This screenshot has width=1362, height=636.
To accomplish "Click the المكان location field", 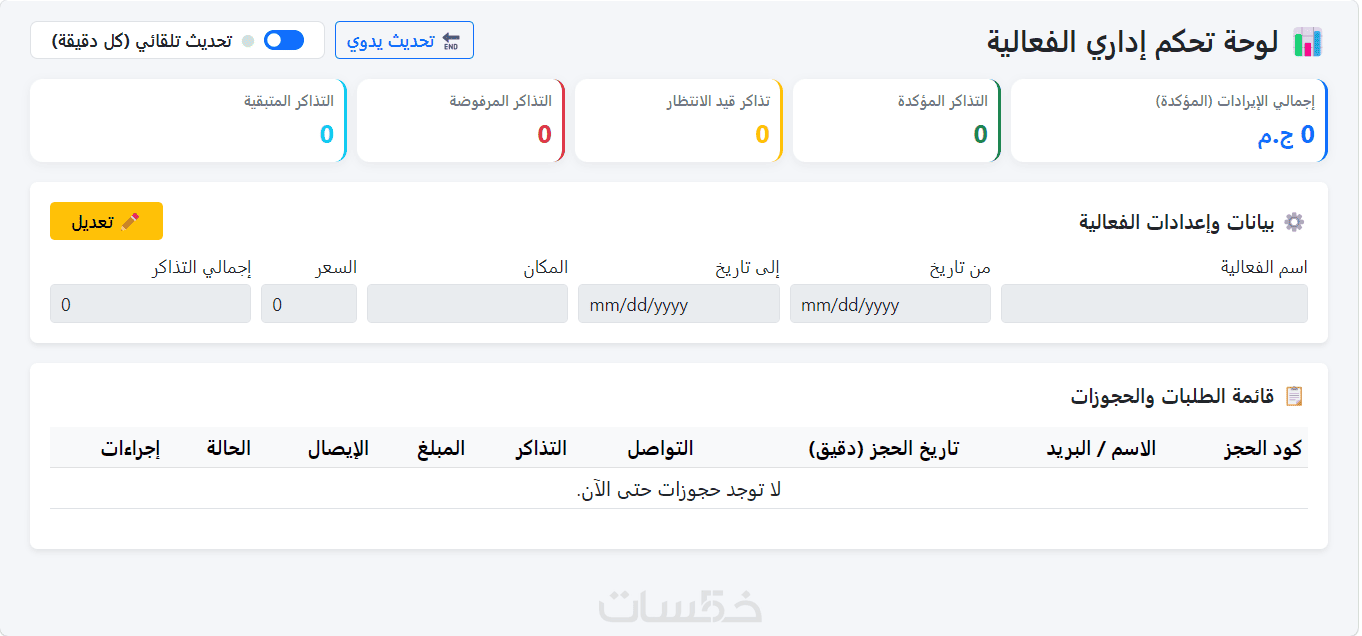I will coord(468,304).
